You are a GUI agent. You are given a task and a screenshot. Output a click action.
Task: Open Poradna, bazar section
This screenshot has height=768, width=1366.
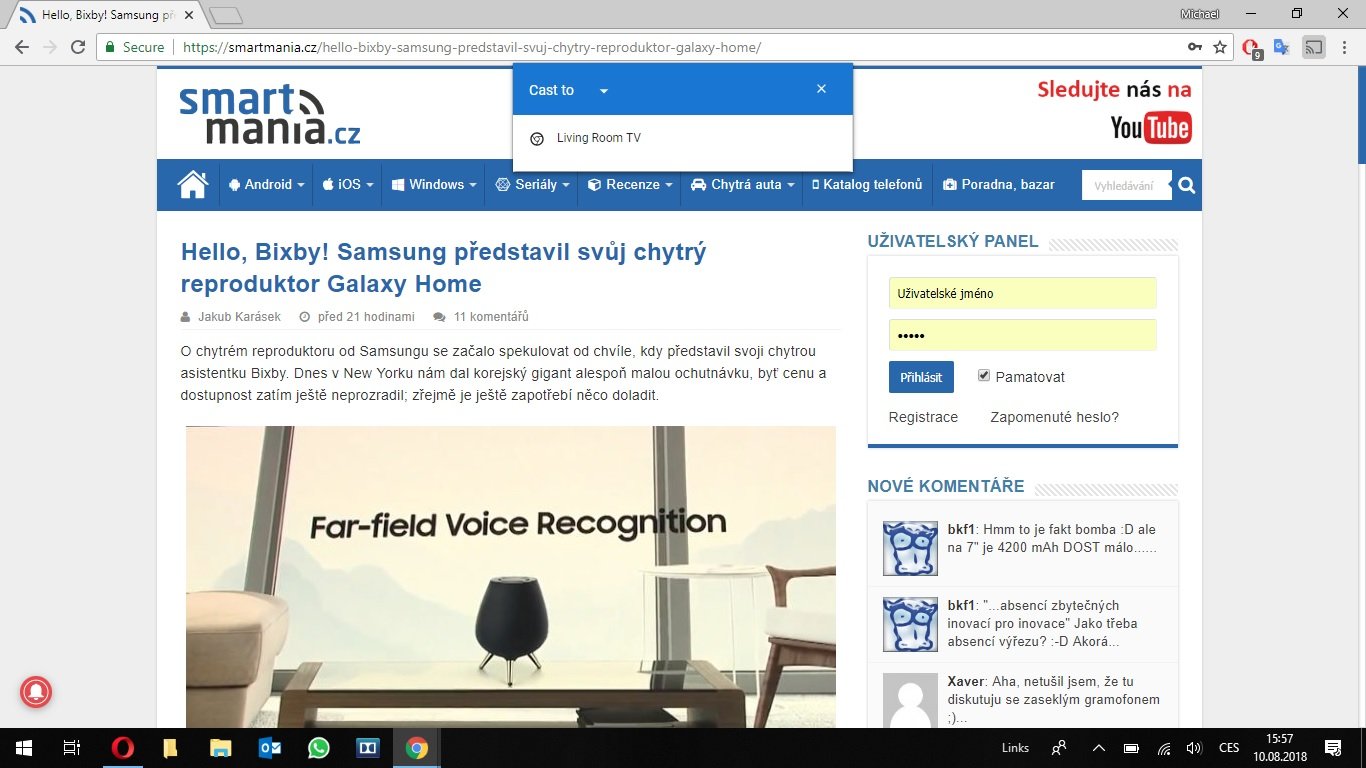999,184
